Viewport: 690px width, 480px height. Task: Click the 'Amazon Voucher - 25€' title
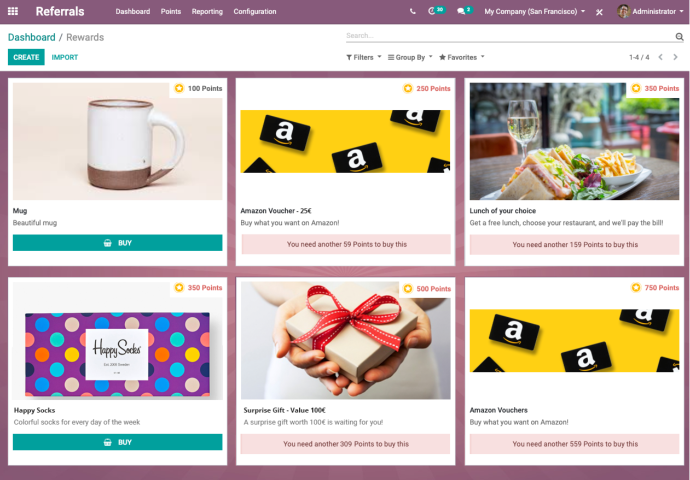[276, 211]
